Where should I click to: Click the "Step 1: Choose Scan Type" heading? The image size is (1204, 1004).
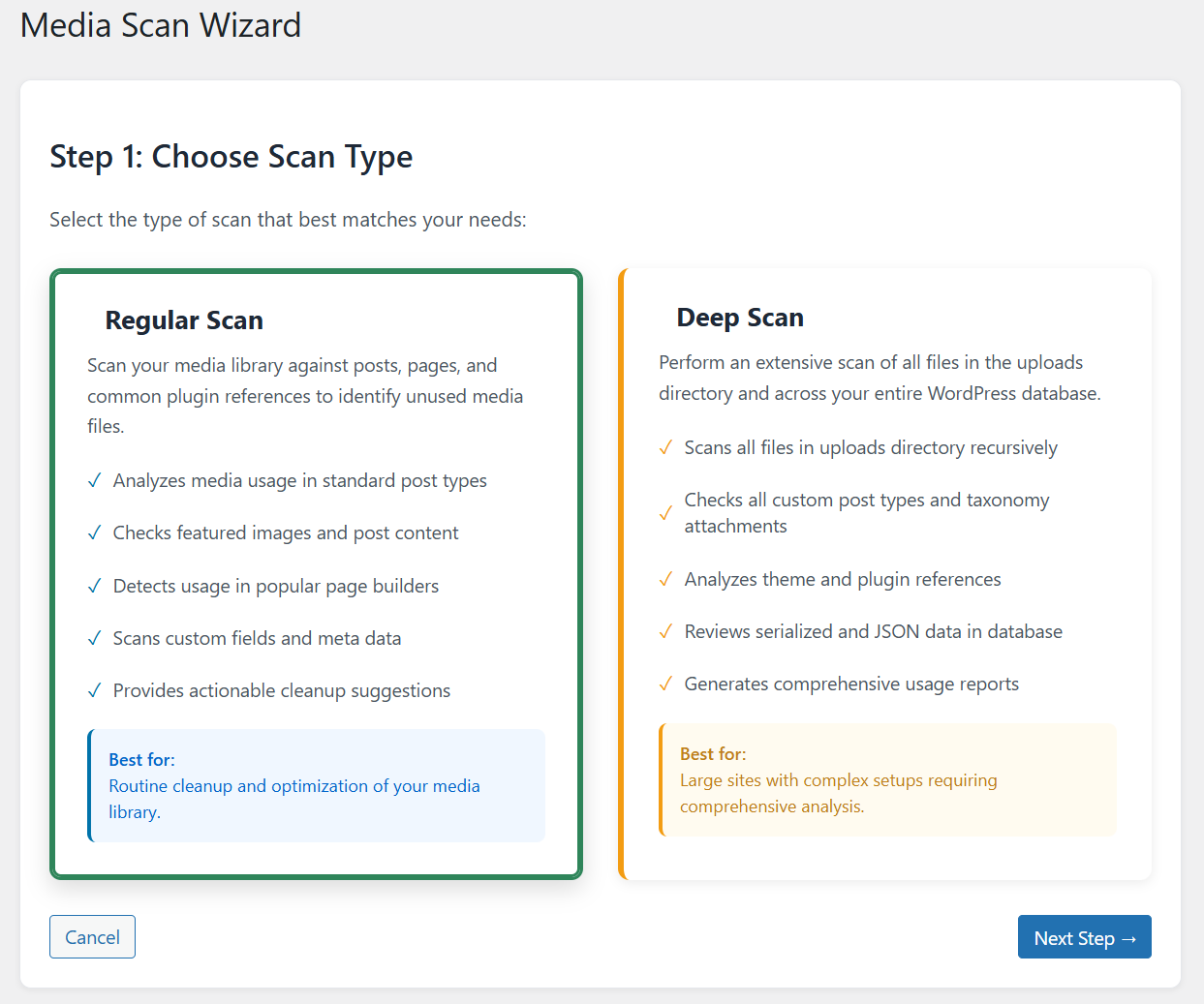click(x=231, y=156)
